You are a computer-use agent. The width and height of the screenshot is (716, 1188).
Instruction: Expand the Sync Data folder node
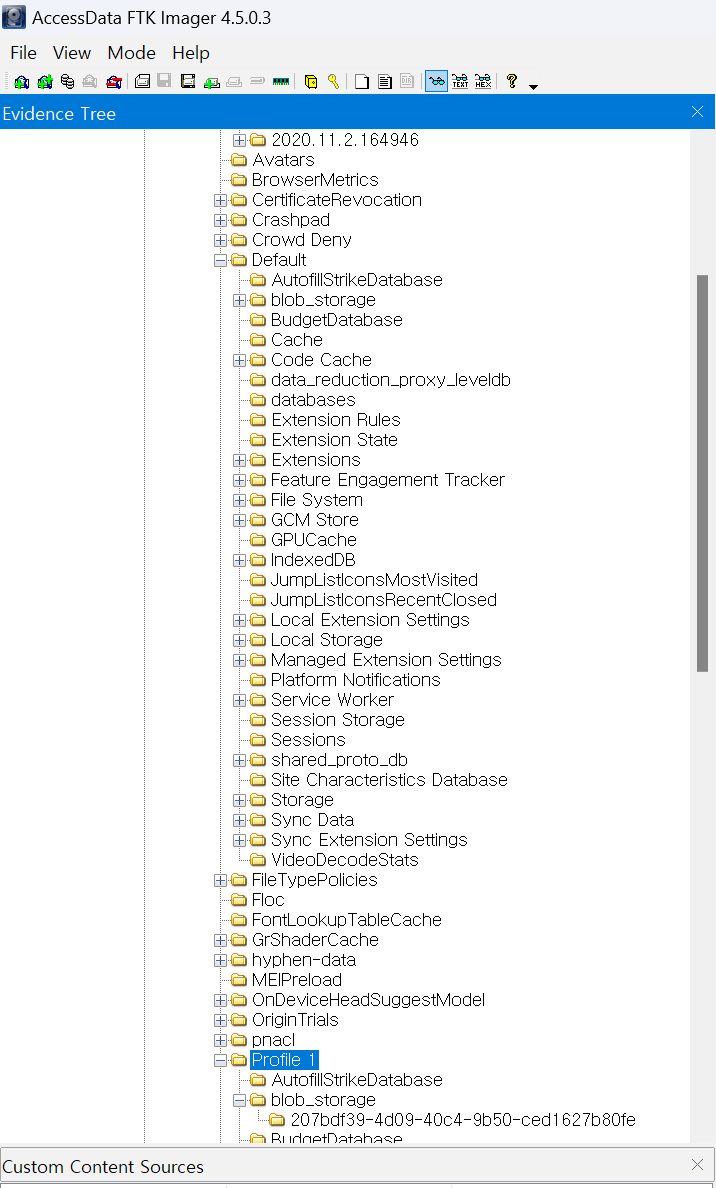pos(239,820)
